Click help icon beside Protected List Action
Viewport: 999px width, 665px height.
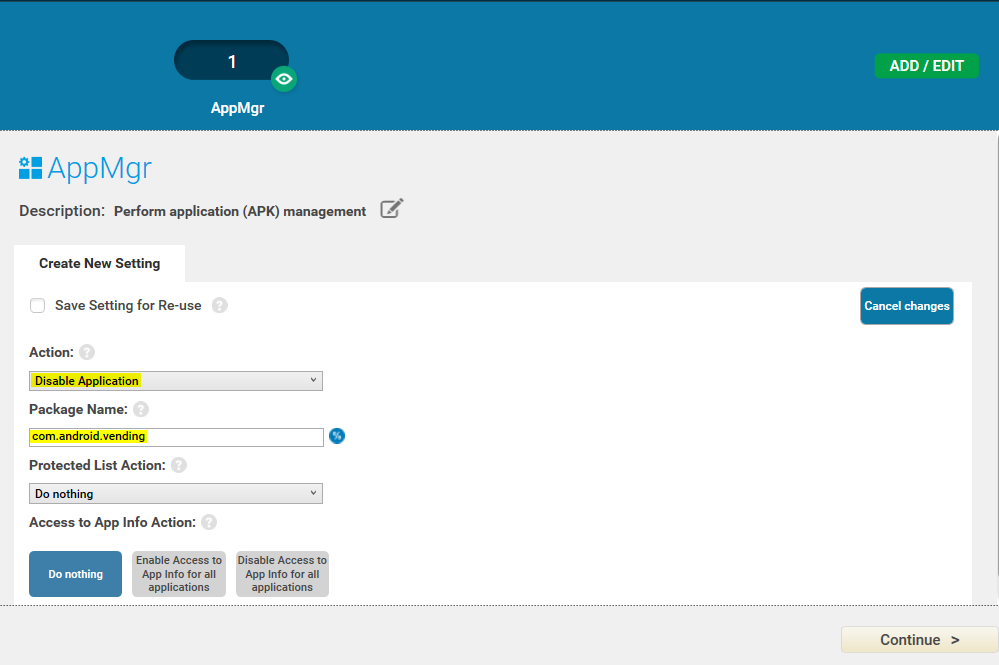tap(179, 465)
